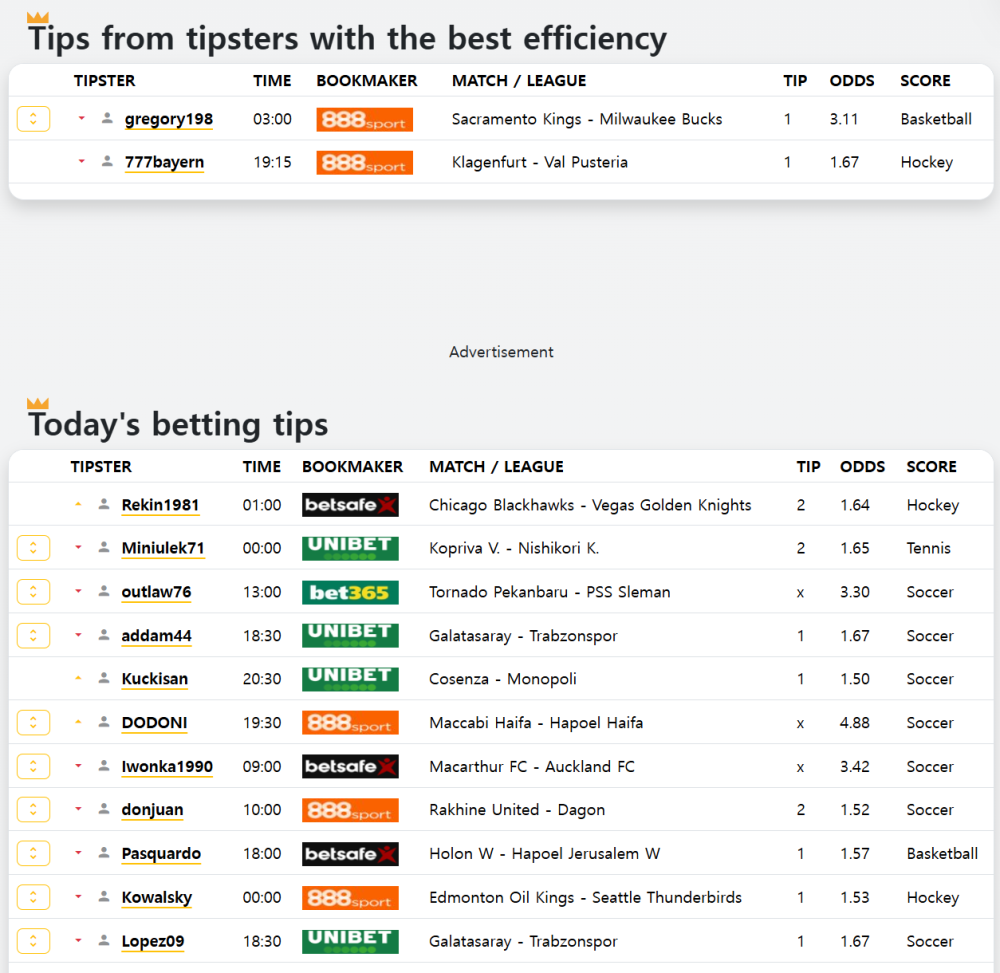This screenshot has width=1000, height=973.
Task: Select Edmonton Oil Kings - Seattle Thunderbirds match
Action: (x=585, y=898)
